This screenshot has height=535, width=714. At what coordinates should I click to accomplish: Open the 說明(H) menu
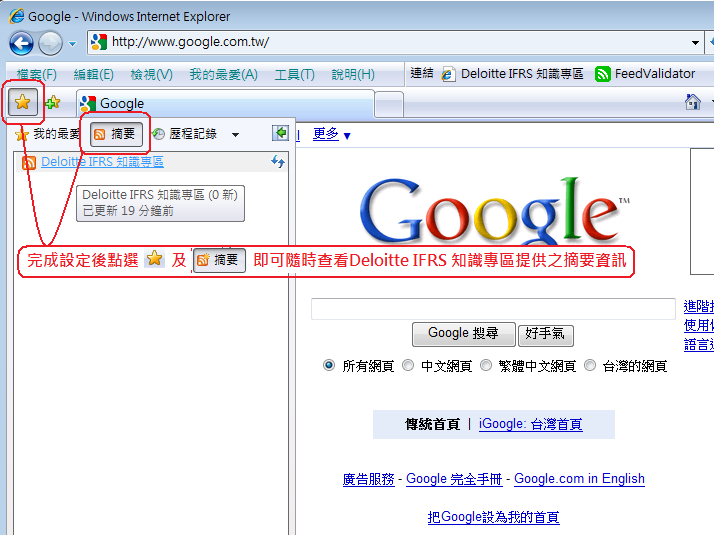pos(353,74)
